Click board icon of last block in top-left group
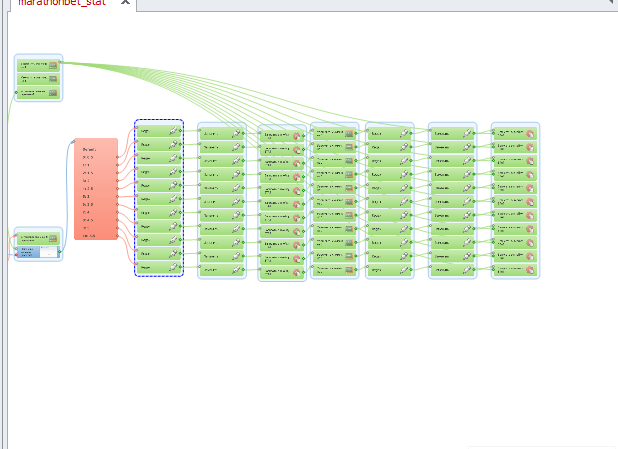The height and width of the screenshot is (449, 618). pyautogui.click(x=53, y=93)
